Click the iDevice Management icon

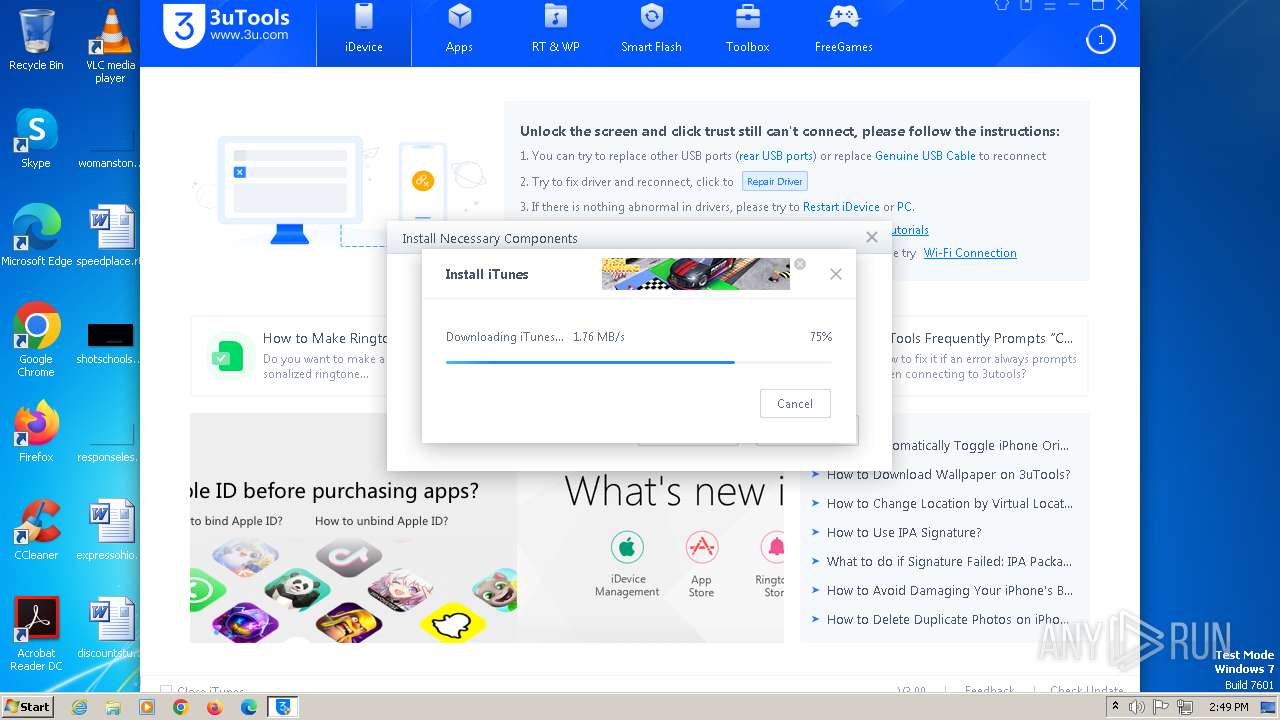tap(627, 547)
